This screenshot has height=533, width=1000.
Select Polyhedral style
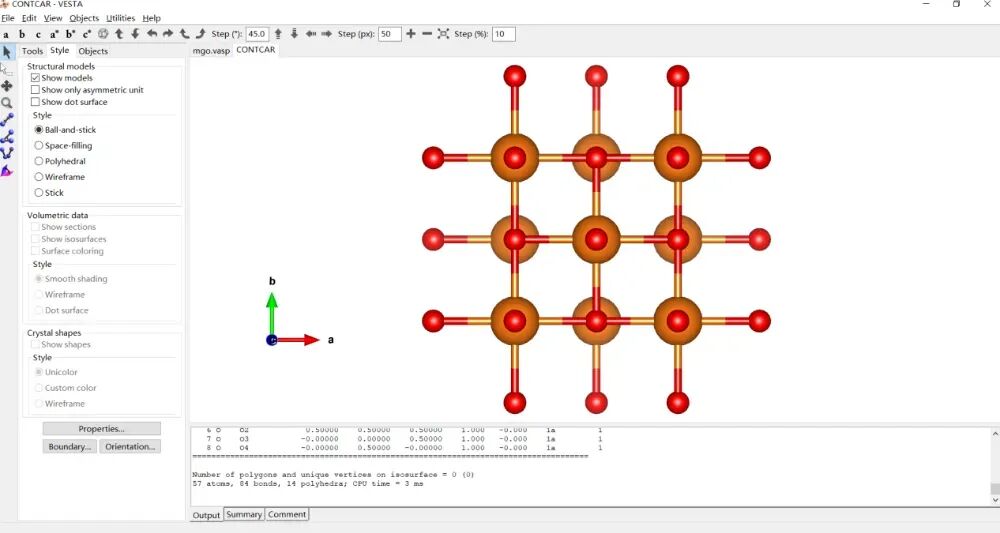point(39,161)
